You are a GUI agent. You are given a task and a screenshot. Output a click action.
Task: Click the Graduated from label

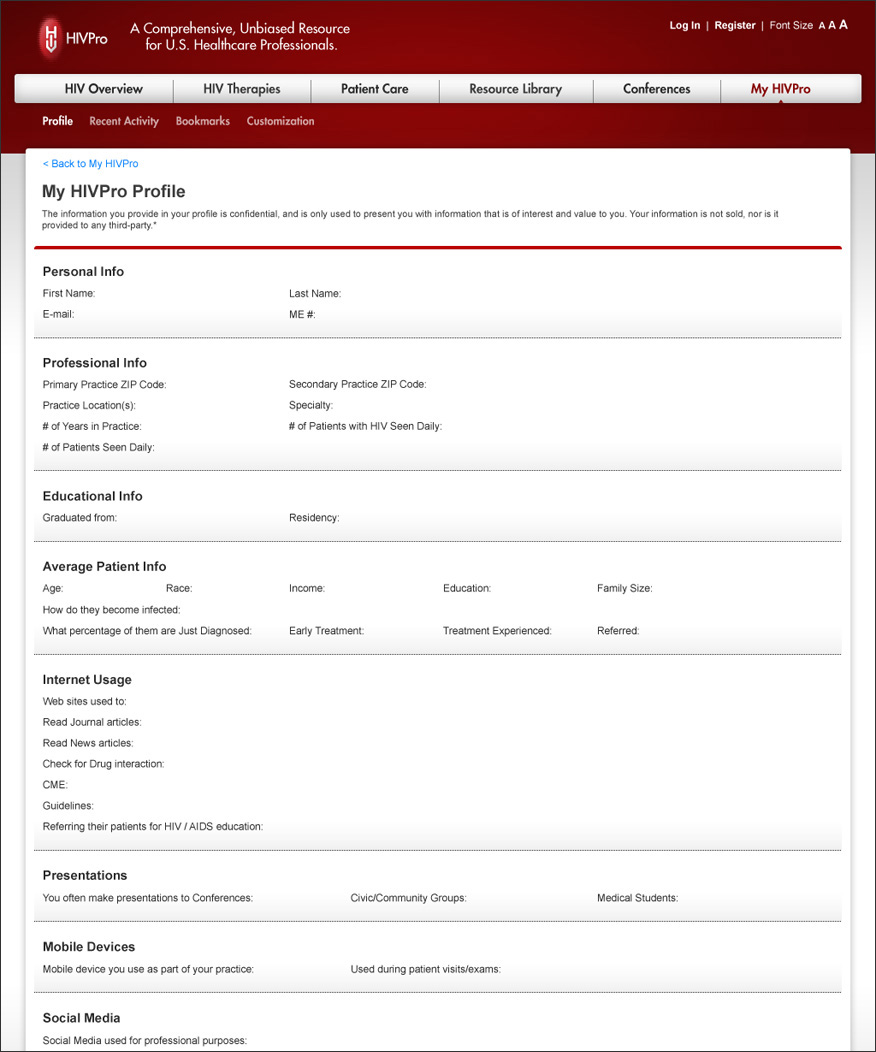click(80, 518)
